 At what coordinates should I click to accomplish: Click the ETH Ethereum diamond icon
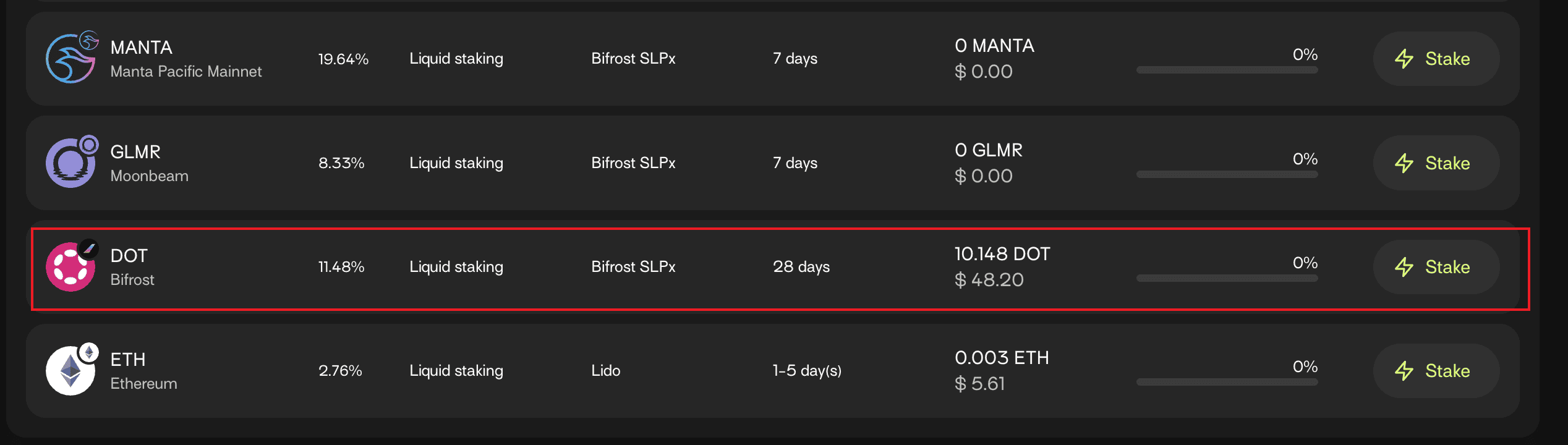69,371
